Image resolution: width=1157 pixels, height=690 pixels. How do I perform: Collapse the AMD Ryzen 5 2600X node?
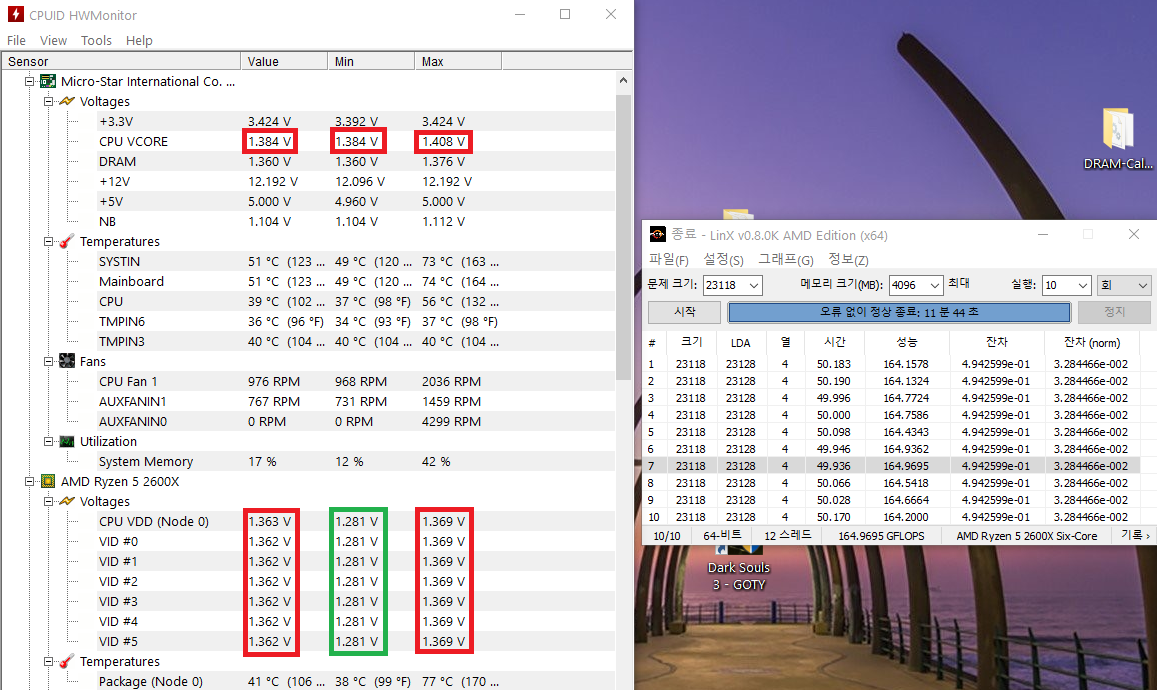[x=29, y=481]
